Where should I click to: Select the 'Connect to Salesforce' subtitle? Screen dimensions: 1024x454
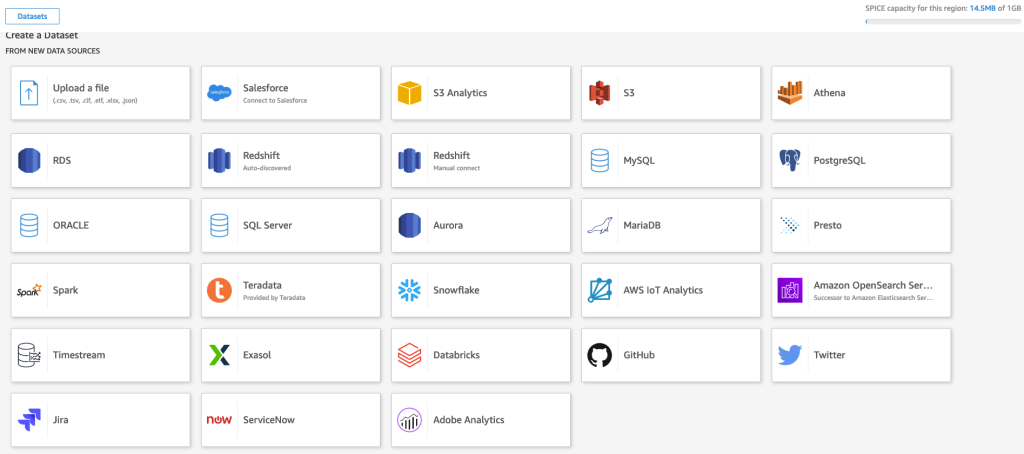pos(275,101)
